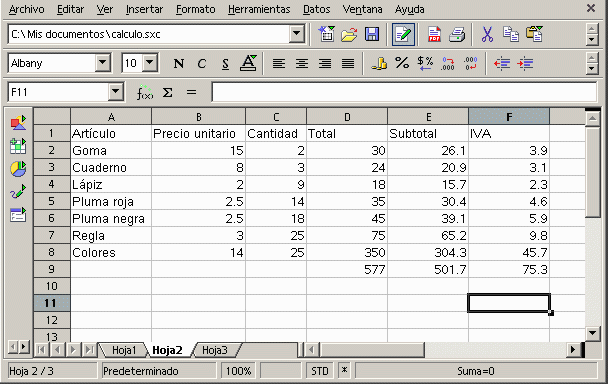Toggle Edit File mode icon
The image size is (608, 384).
coord(403,34)
